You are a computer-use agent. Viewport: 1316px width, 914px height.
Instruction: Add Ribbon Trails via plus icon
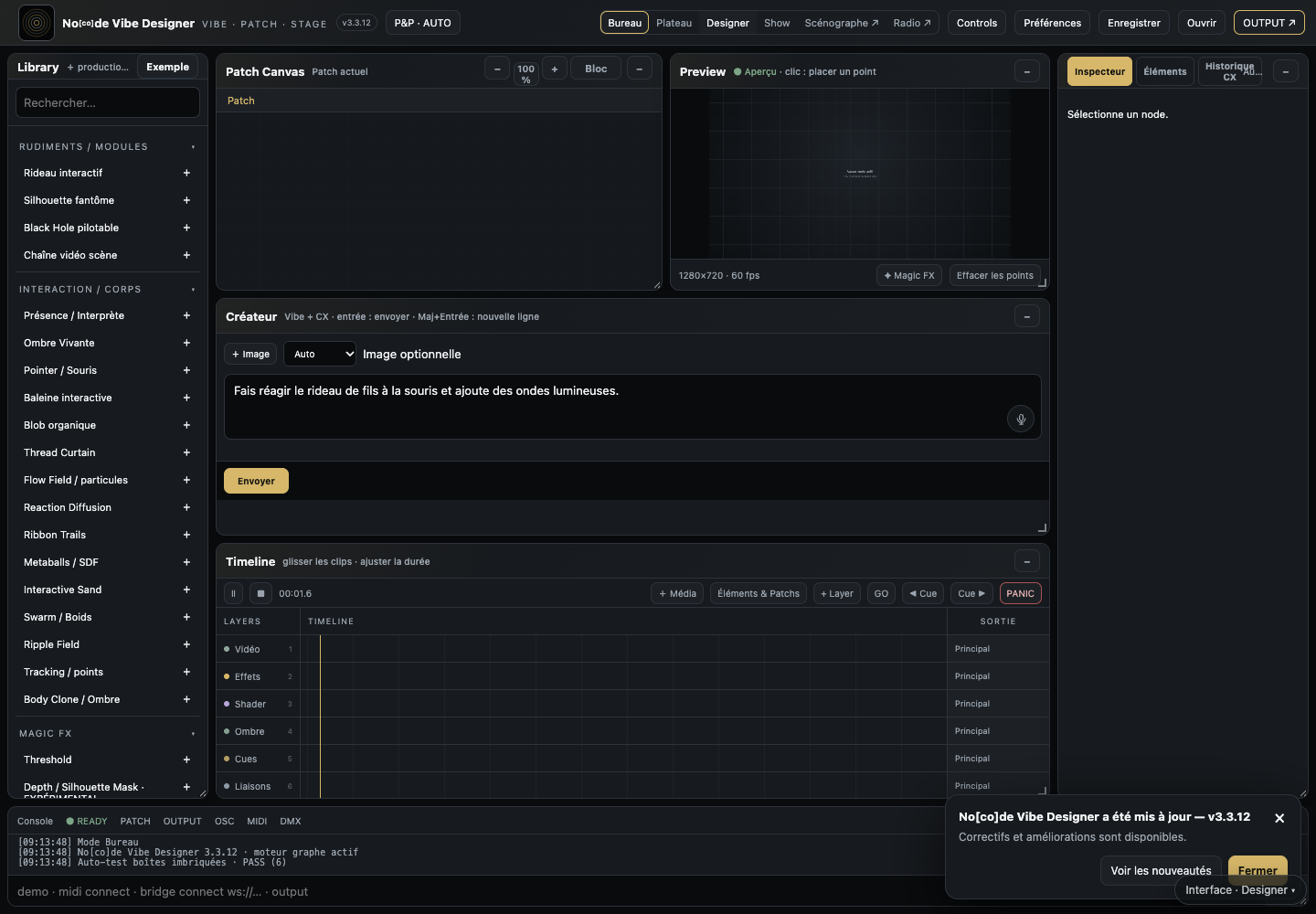coord(186,535)
